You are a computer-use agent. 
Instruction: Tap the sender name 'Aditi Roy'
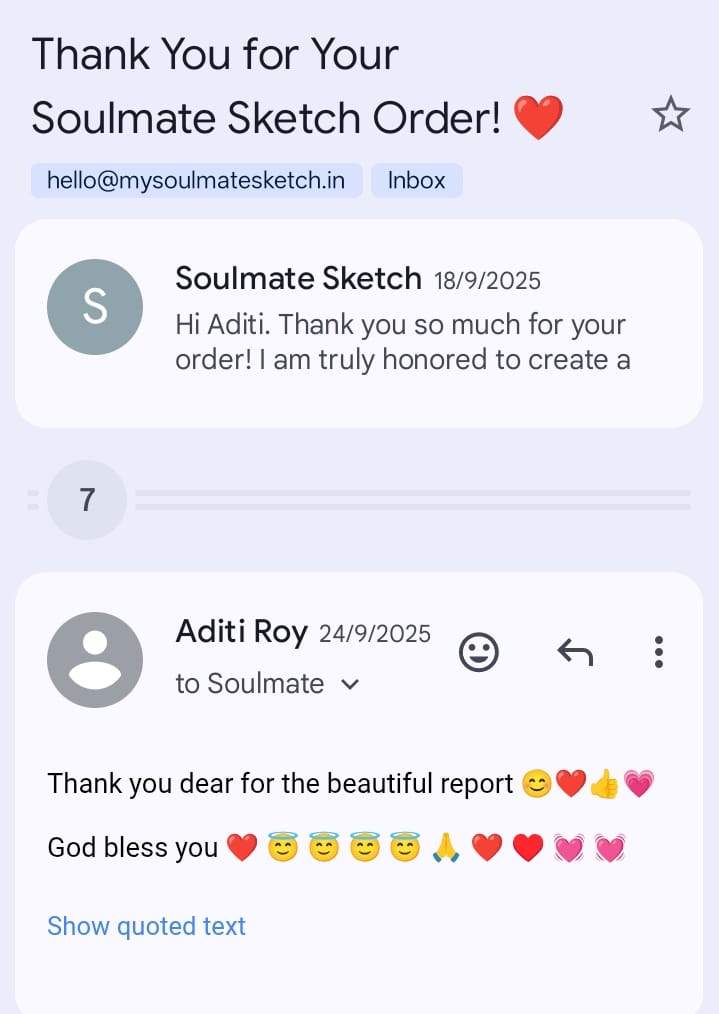point(241,631)
